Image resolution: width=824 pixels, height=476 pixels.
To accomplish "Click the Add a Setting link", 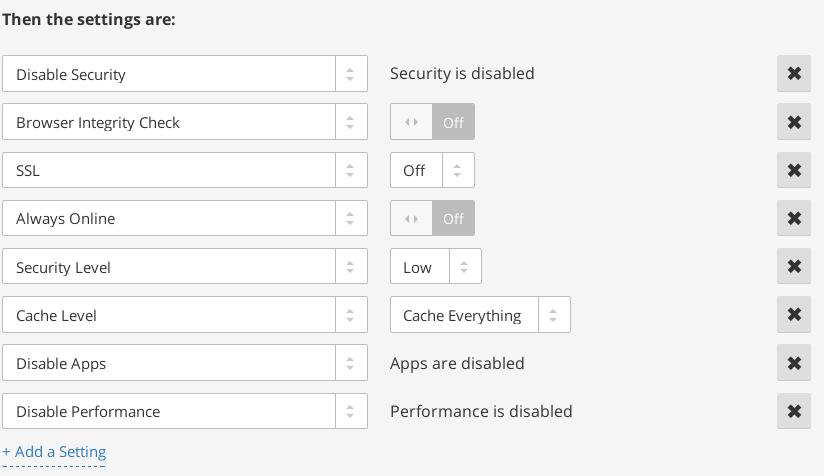I will point(55,452).
